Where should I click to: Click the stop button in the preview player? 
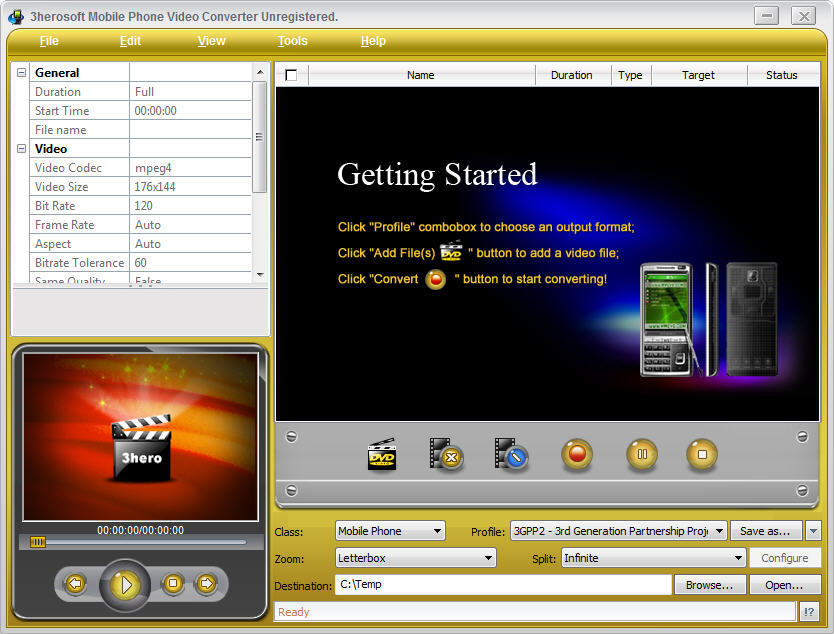172,584
